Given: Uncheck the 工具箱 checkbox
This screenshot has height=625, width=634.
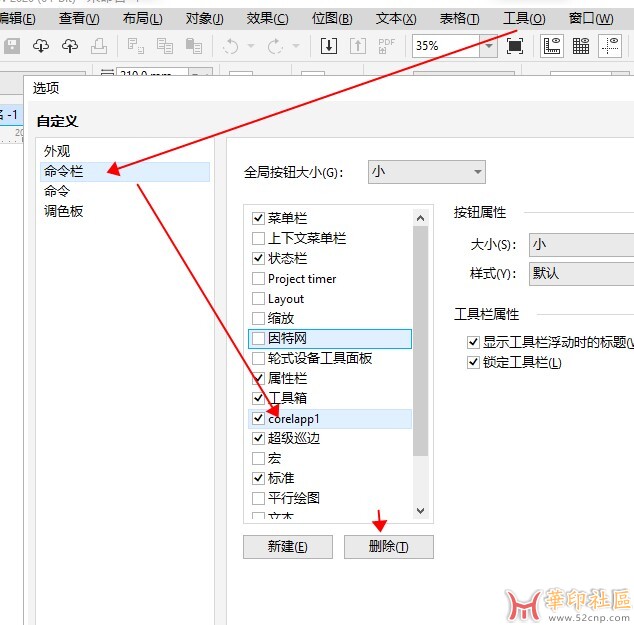Looking at the screenshot, I should [x=258, y=398].
